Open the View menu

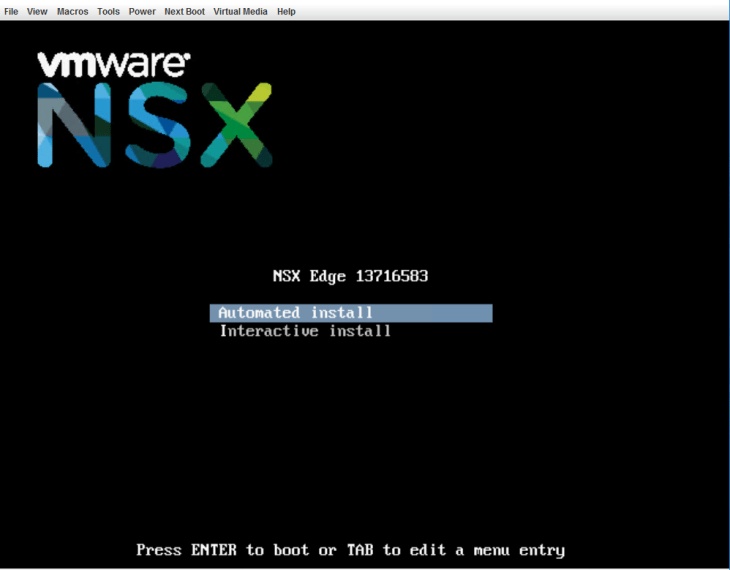37,12
